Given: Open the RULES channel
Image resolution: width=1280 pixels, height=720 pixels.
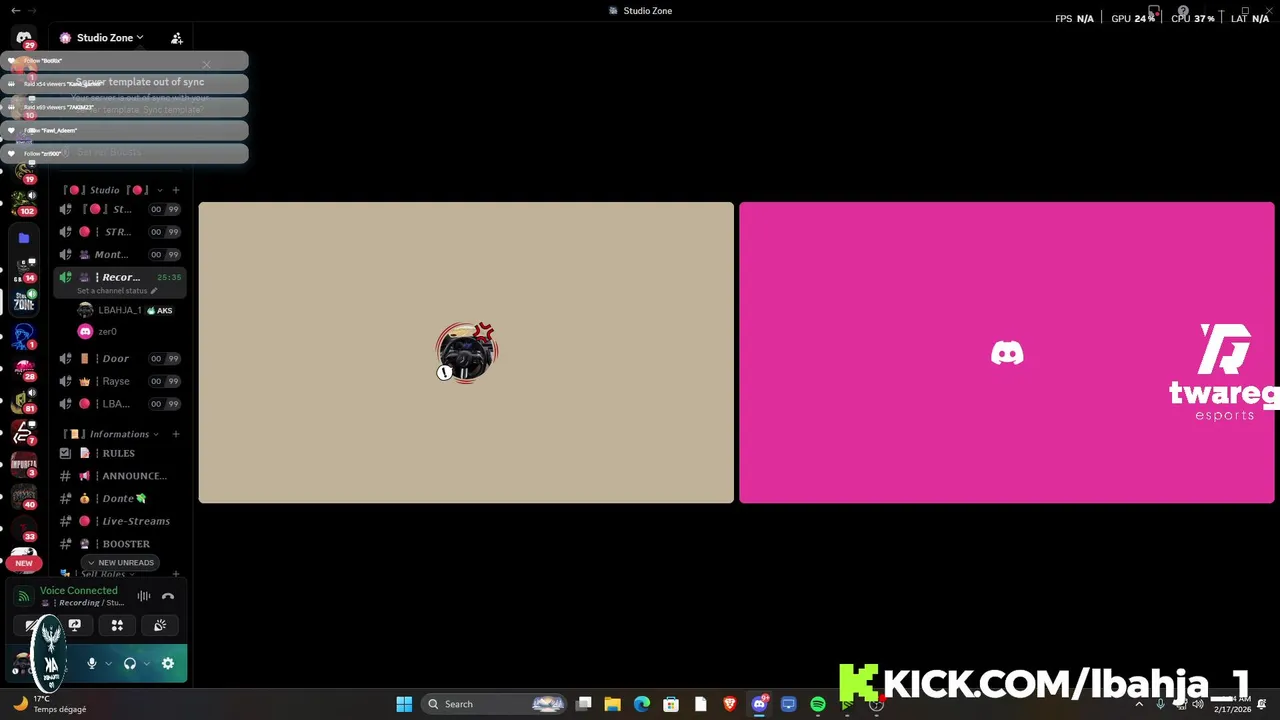Looking at the screenshot, I should pyautogui.click(x=120, y=453).
